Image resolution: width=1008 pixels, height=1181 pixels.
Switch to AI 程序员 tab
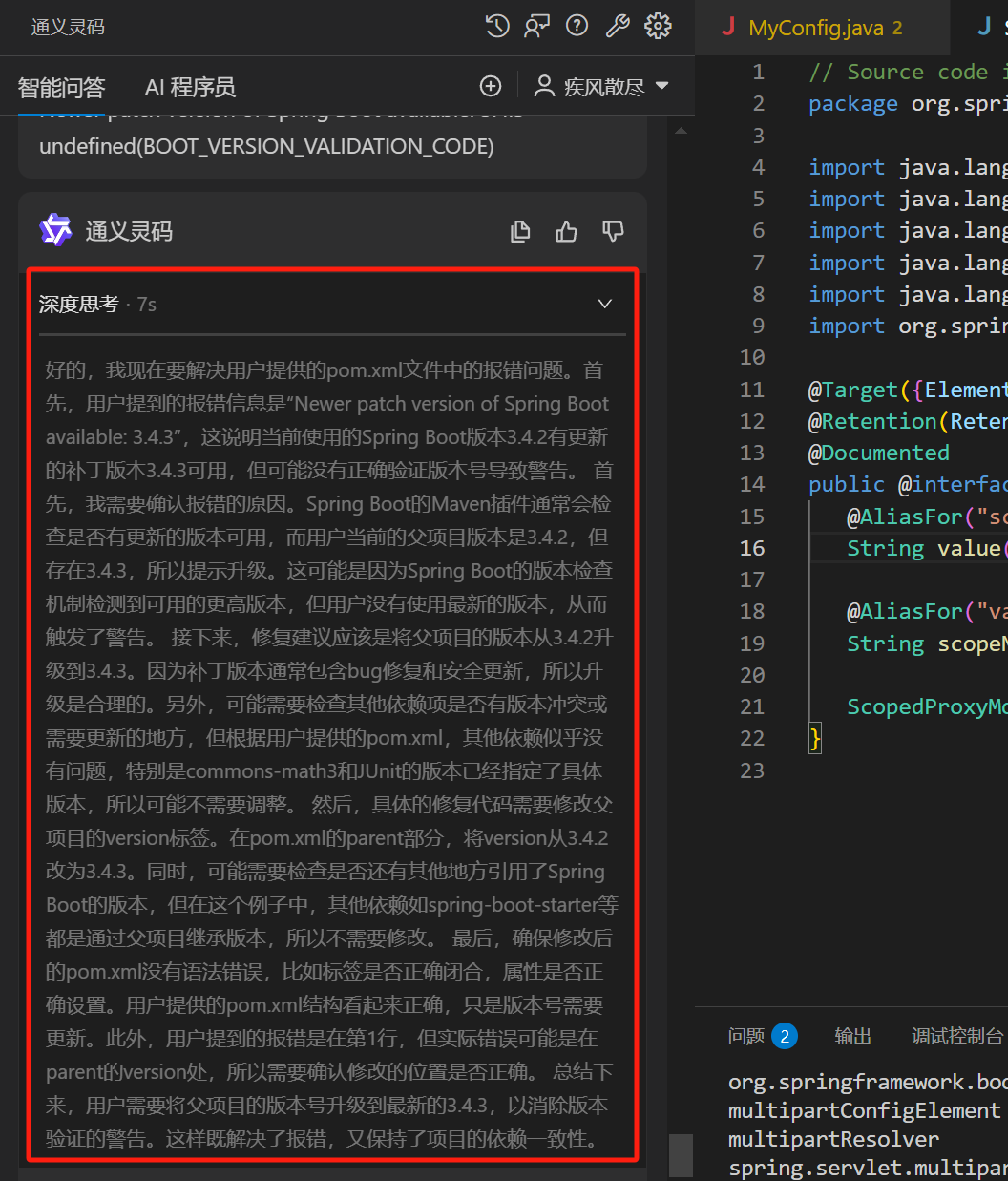[190, 88]
